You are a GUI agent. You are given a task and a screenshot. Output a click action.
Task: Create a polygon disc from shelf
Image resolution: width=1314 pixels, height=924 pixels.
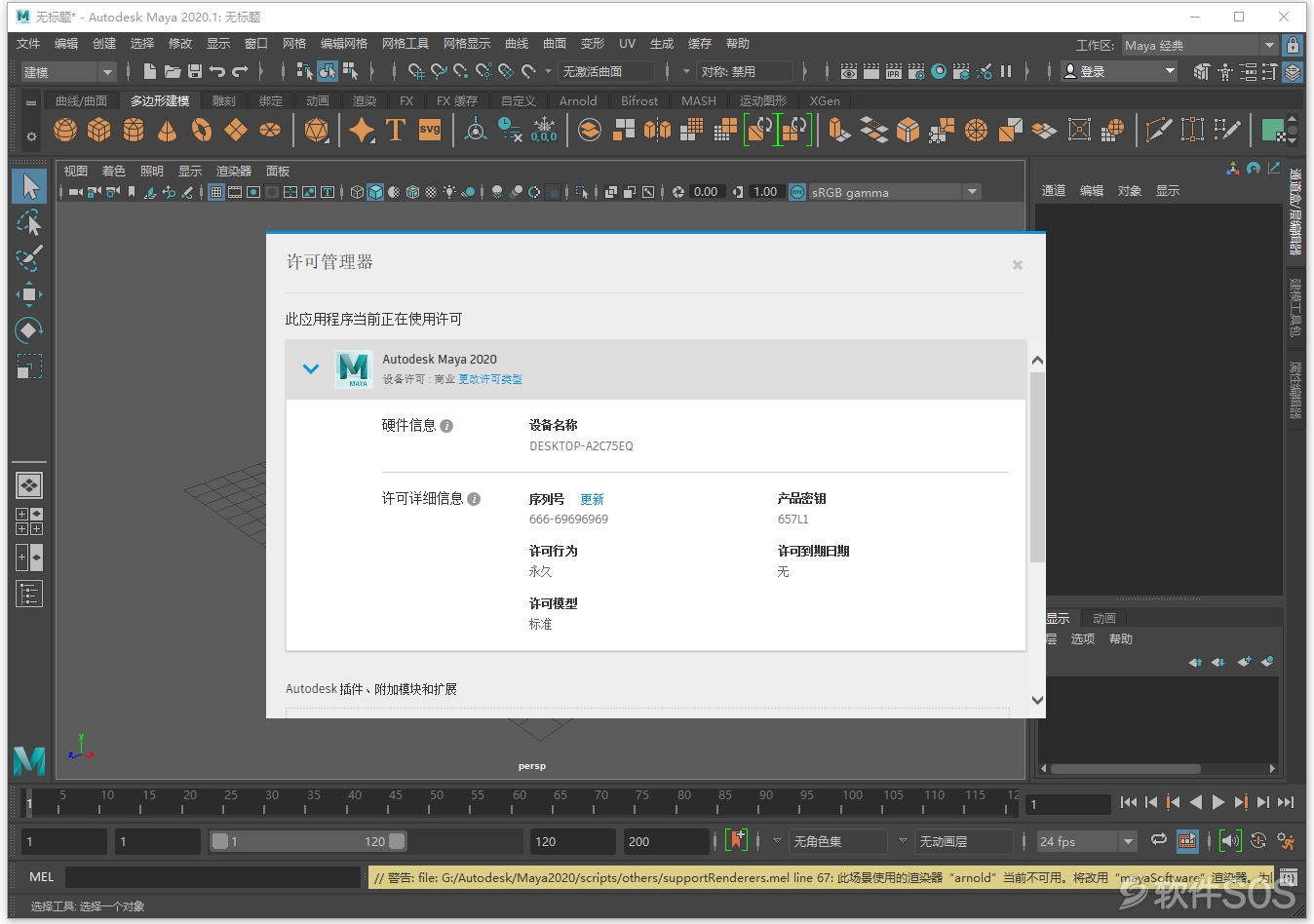270,130
